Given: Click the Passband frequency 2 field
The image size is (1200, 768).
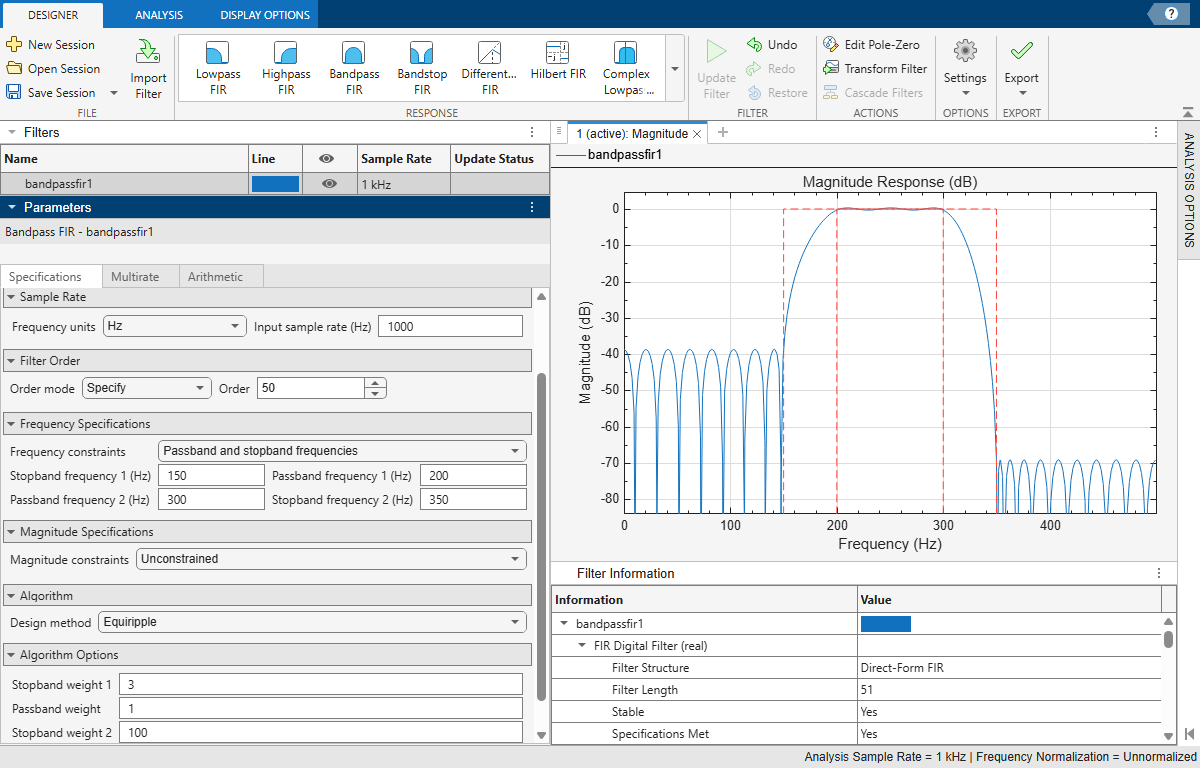Looking at the screenshot, I should [x=211, y=500].
